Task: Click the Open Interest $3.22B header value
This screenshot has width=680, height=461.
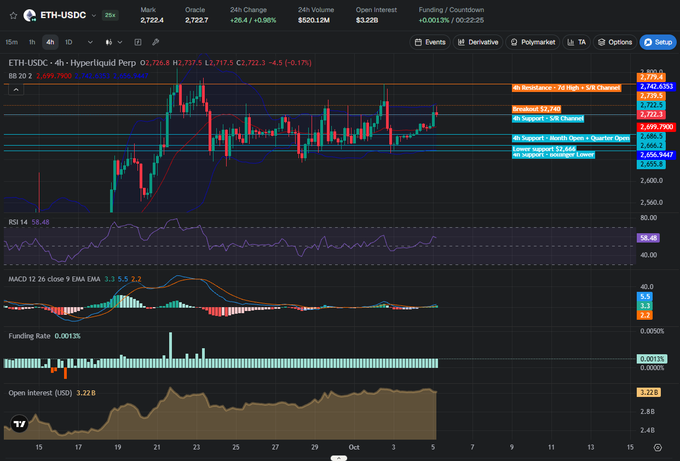Action: tap(367, 20)
